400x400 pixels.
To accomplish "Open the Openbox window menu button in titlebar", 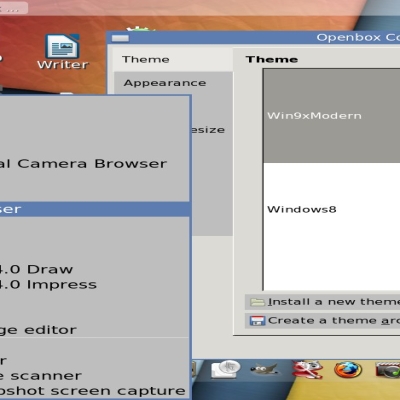I will [120, 38].
